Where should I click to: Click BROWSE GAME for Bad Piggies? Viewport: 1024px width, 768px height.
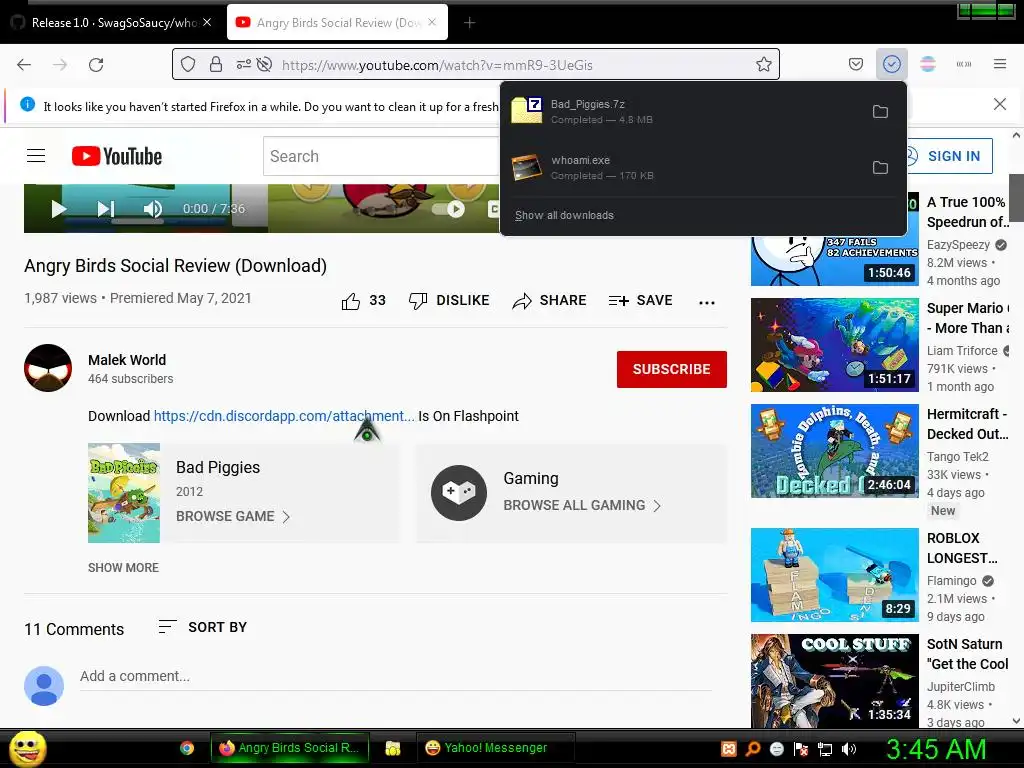(x=232, y=517)
